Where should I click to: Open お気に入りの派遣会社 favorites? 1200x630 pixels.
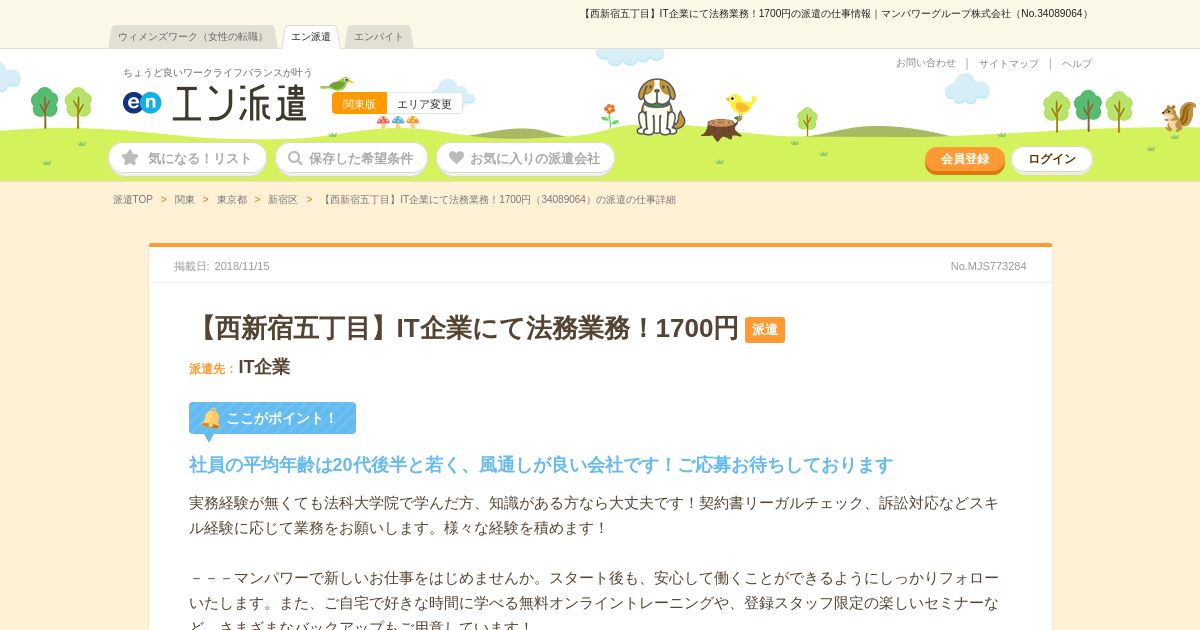click(x=525, y=158)
